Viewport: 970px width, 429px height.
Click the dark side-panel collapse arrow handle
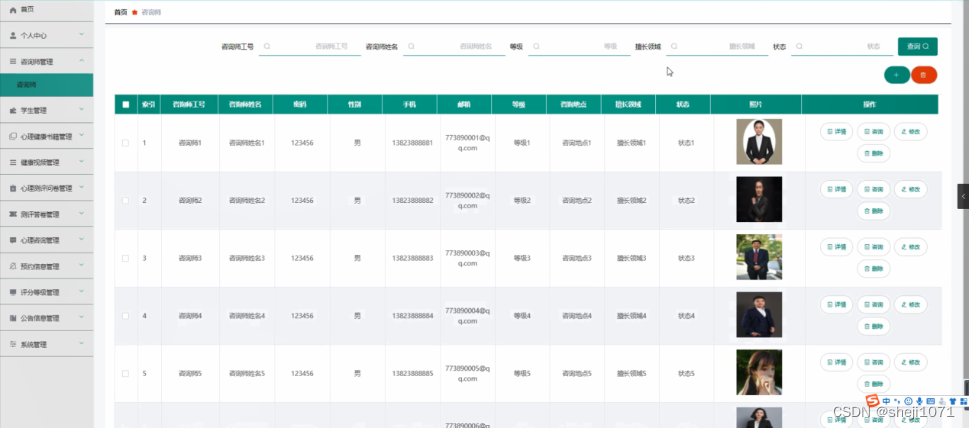point(963,196)
